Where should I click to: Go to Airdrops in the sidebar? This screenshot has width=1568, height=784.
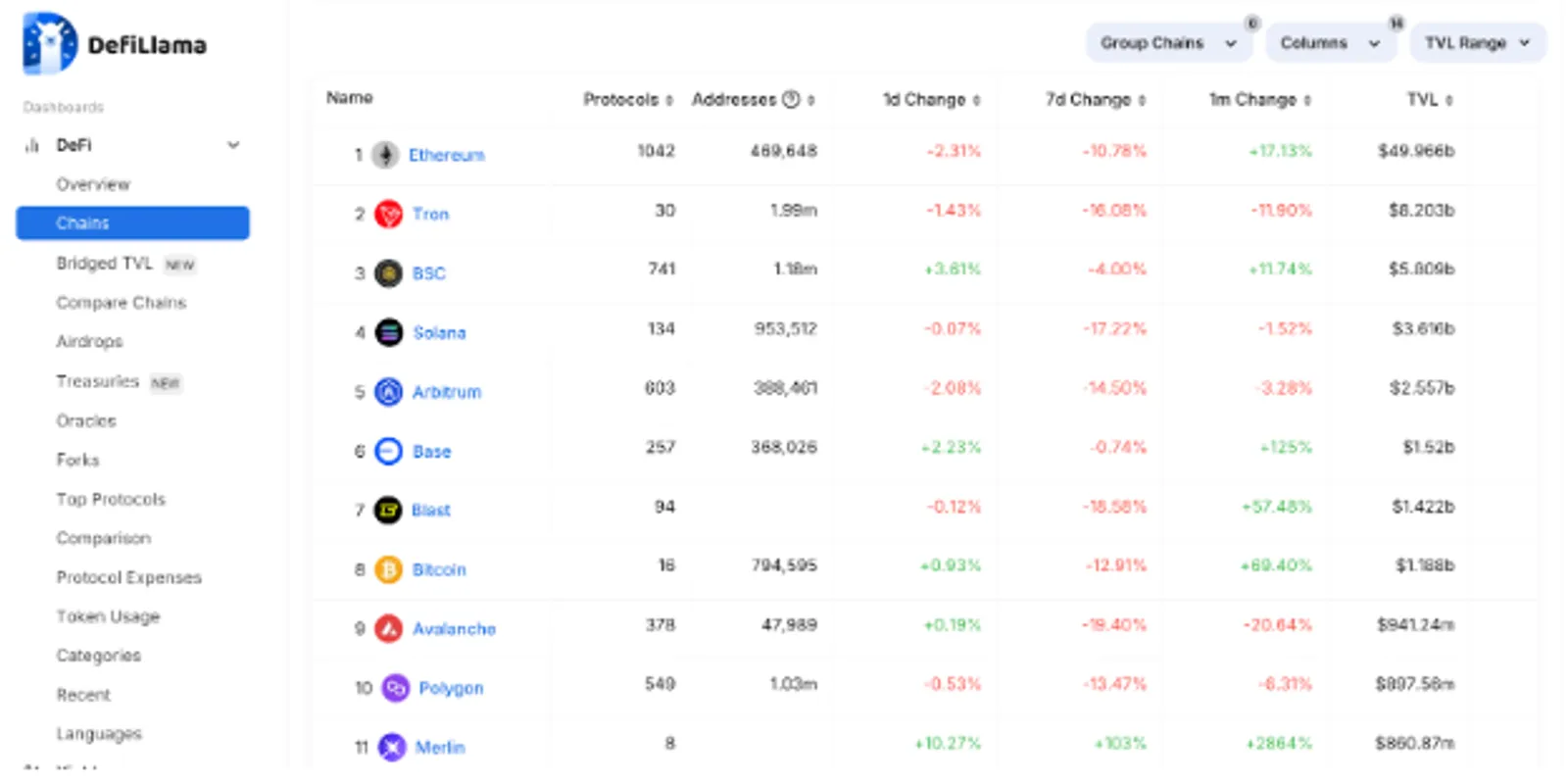point(89,342)
